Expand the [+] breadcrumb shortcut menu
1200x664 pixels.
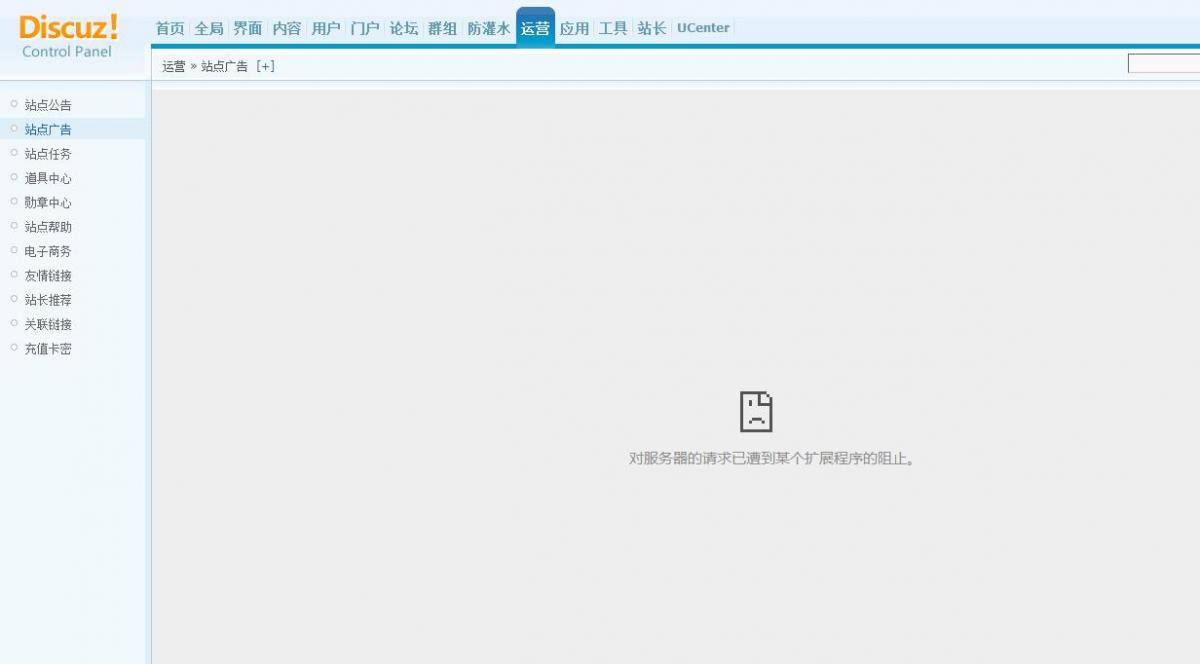(x=265, y=65)
